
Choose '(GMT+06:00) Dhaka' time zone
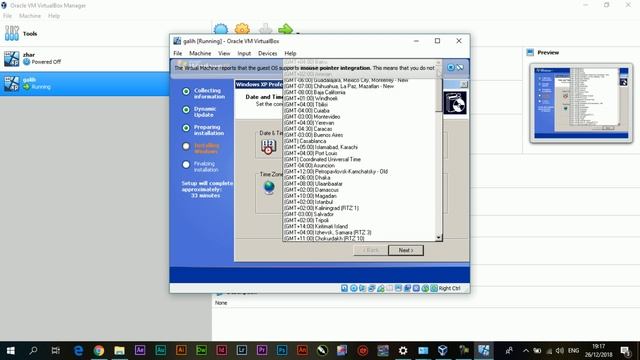tap(307, 178)
